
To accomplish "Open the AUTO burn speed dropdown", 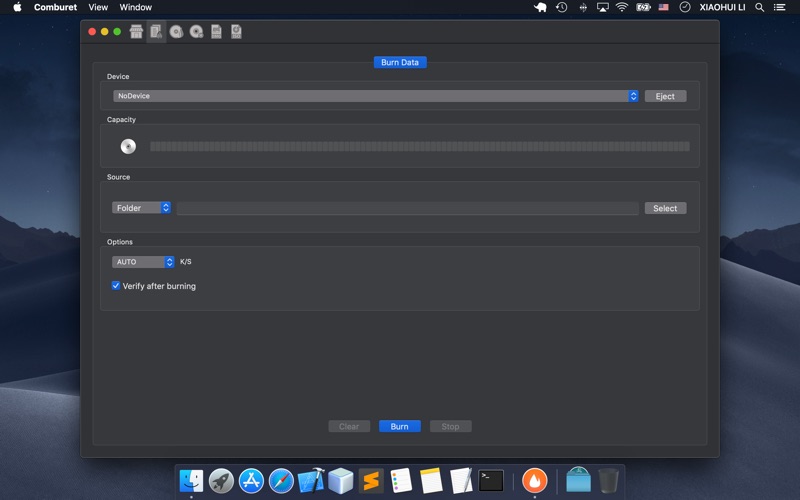I will point(143,262).
